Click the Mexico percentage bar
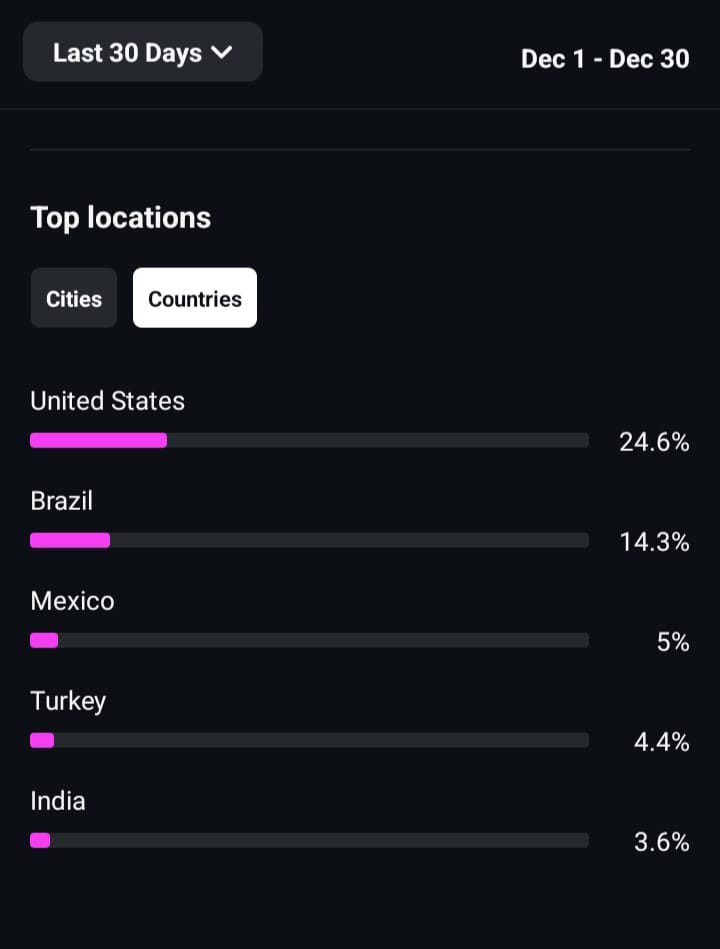 [x=309, y=640]
